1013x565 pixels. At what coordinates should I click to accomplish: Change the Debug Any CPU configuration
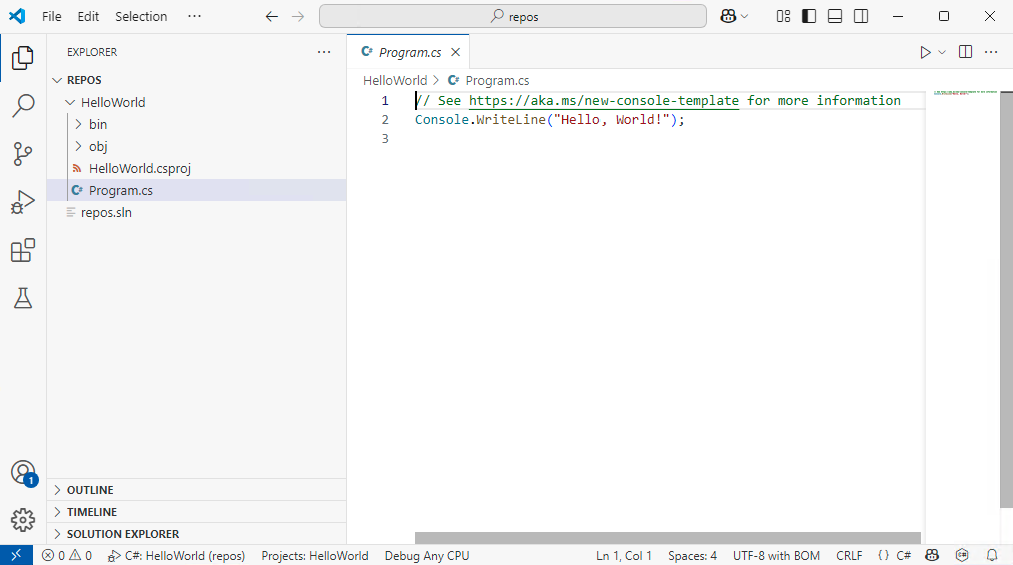click(x=426, y=555)
